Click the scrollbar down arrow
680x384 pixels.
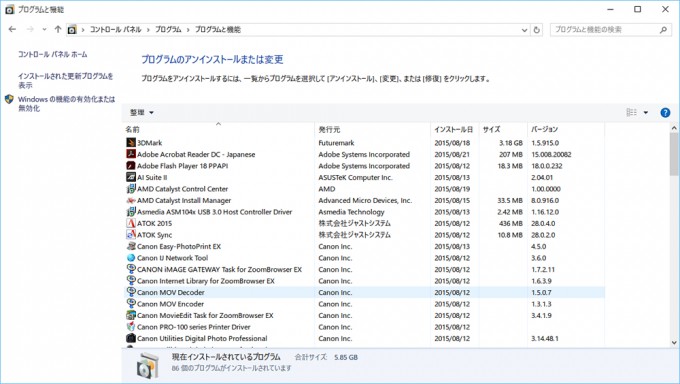tap(673, 343)
